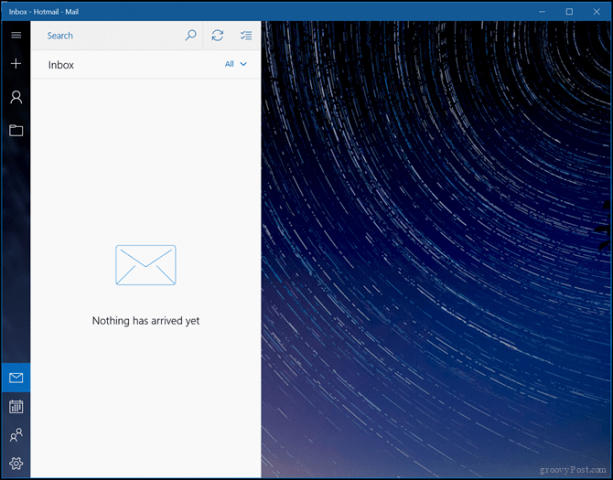Enter selection mode checklist icon
This screenshot has width=613, height=480.
pyautogui.click(x=246, y=36)
